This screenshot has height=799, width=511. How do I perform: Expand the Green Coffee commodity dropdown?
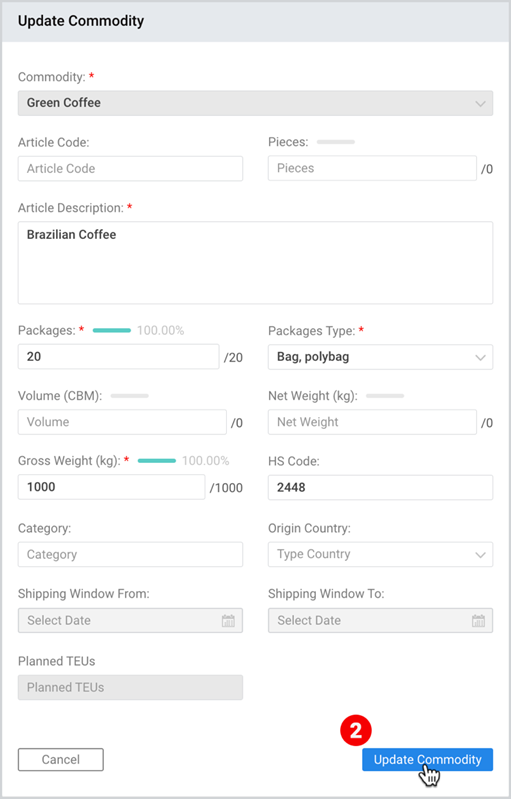(255, 103)
